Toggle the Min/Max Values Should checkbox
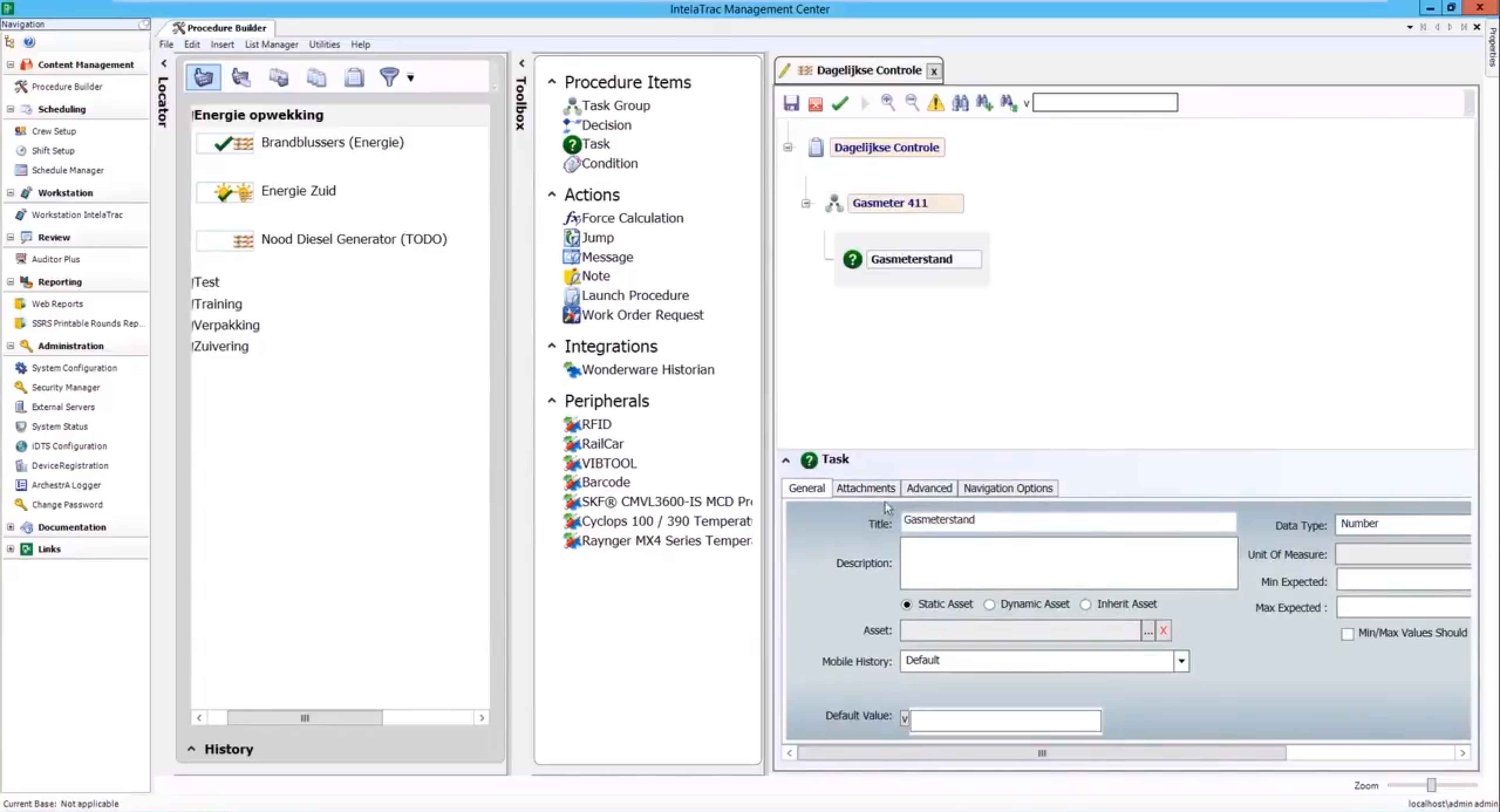 coord(1347,634)
